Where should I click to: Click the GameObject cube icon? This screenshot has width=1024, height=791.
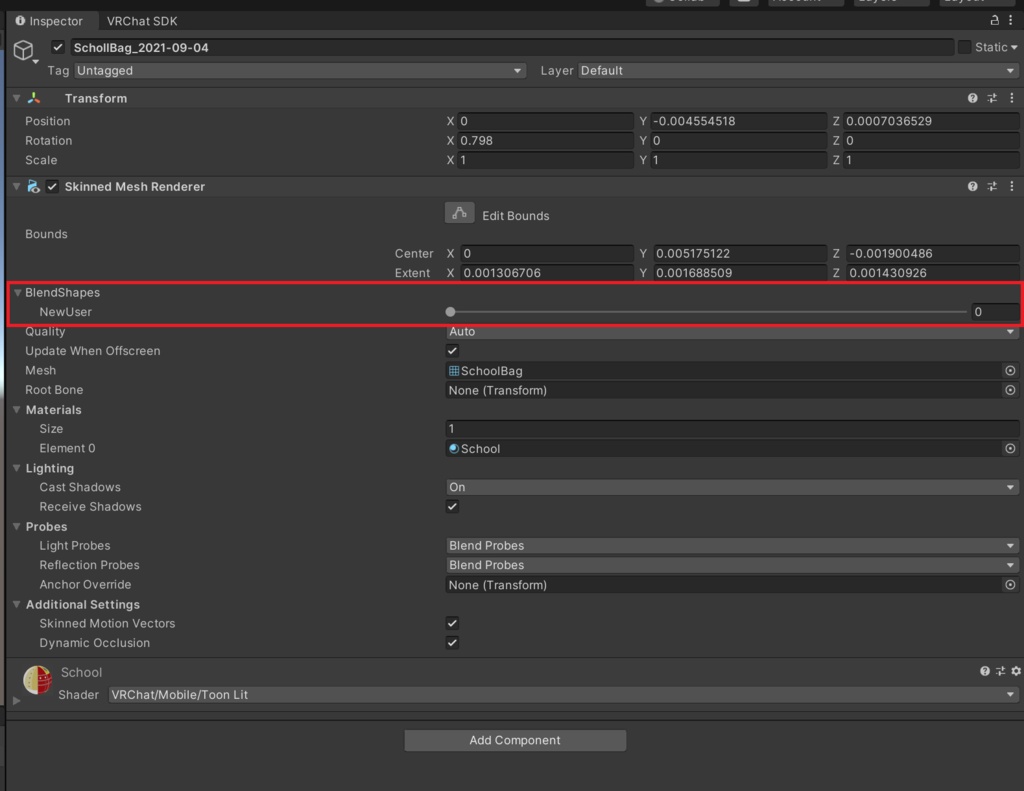point(24,50)
